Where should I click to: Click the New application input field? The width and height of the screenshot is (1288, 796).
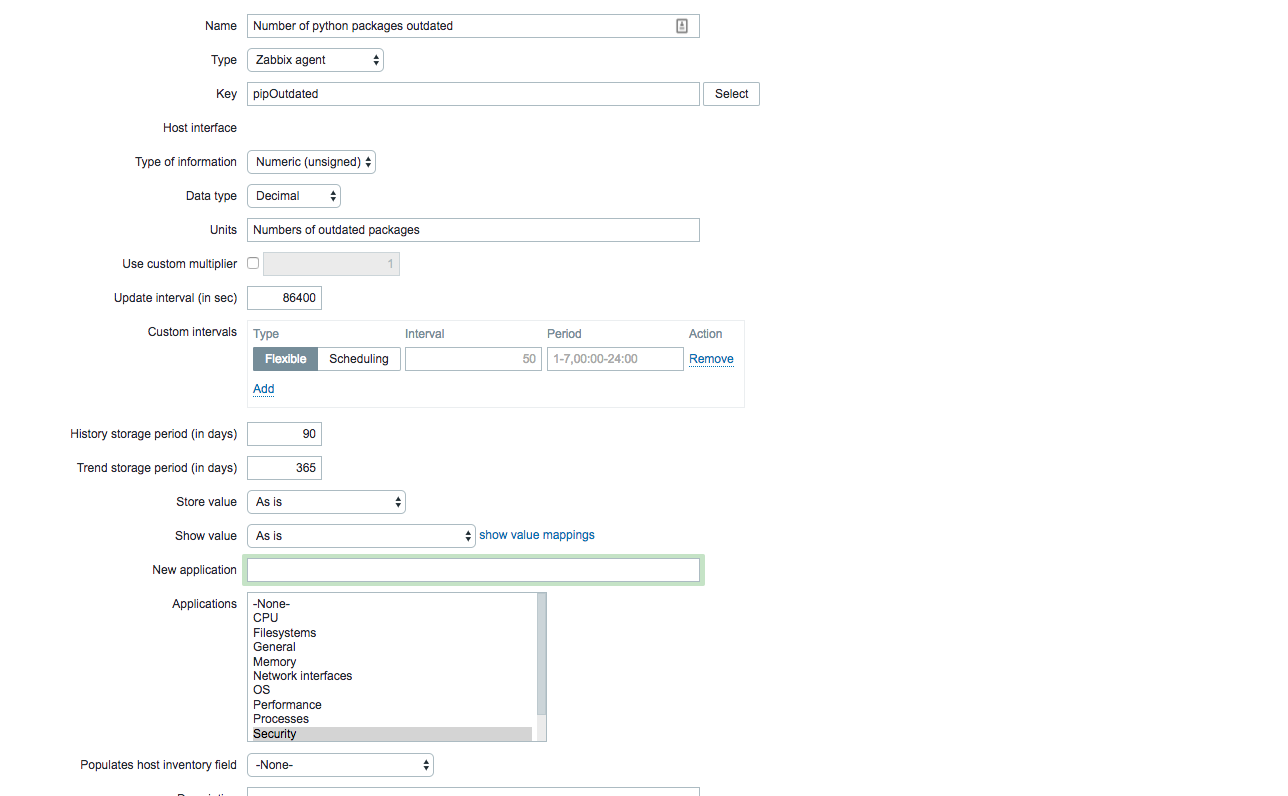point(473,570)
